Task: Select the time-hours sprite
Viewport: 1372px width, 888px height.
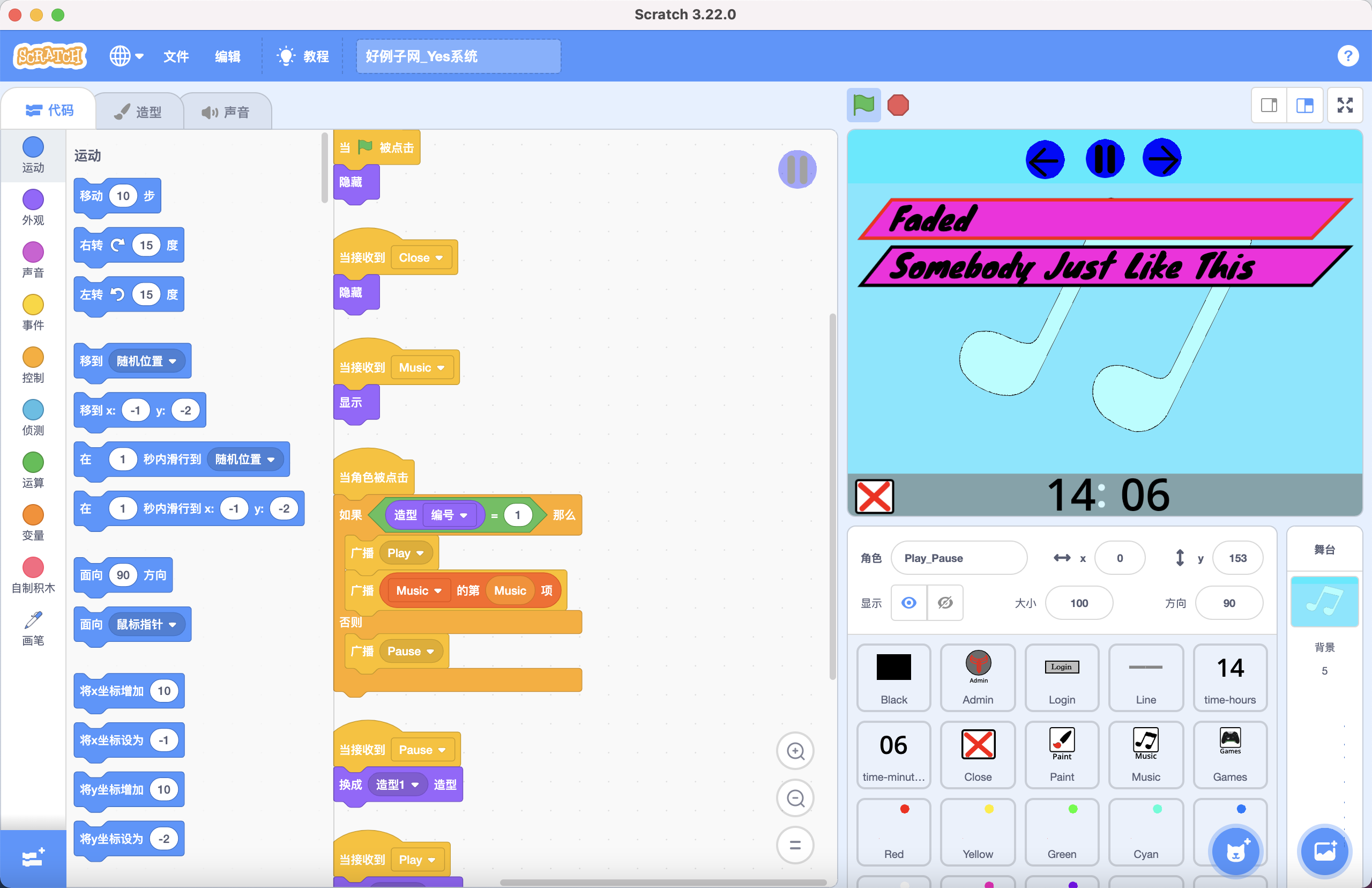Action: click(1229, 677)
